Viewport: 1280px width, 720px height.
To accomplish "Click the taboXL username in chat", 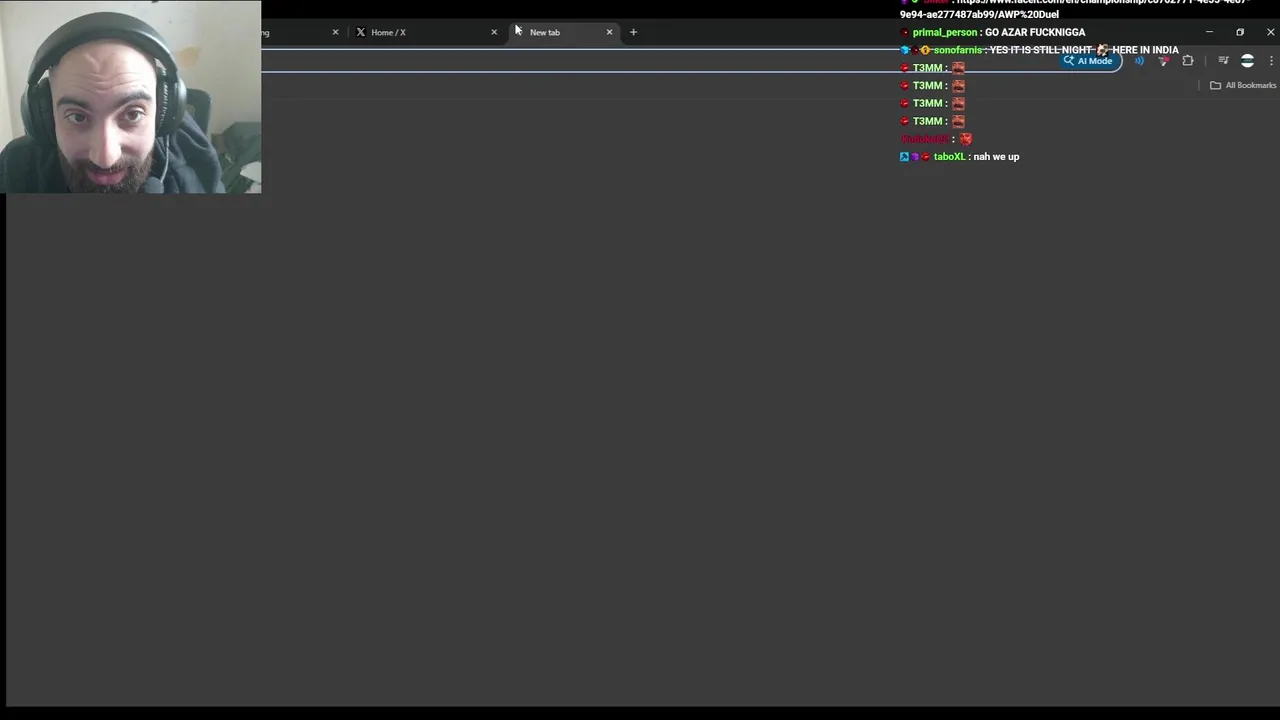I will pyautogui.click(x=949, y=157).
